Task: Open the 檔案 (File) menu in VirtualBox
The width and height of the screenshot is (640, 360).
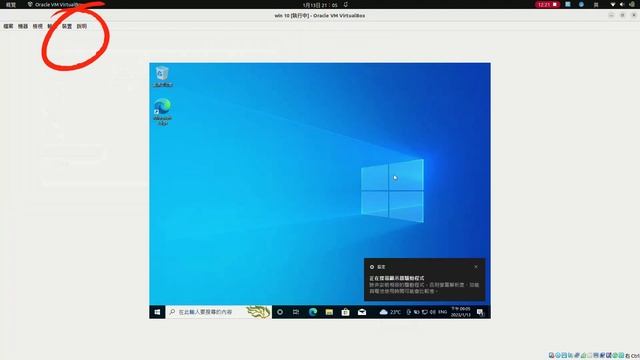Action: point(8,26)
